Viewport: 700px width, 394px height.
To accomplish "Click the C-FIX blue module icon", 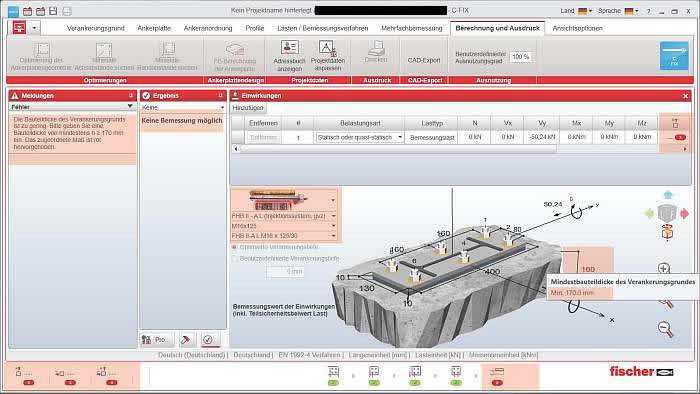I will point(674,56).
